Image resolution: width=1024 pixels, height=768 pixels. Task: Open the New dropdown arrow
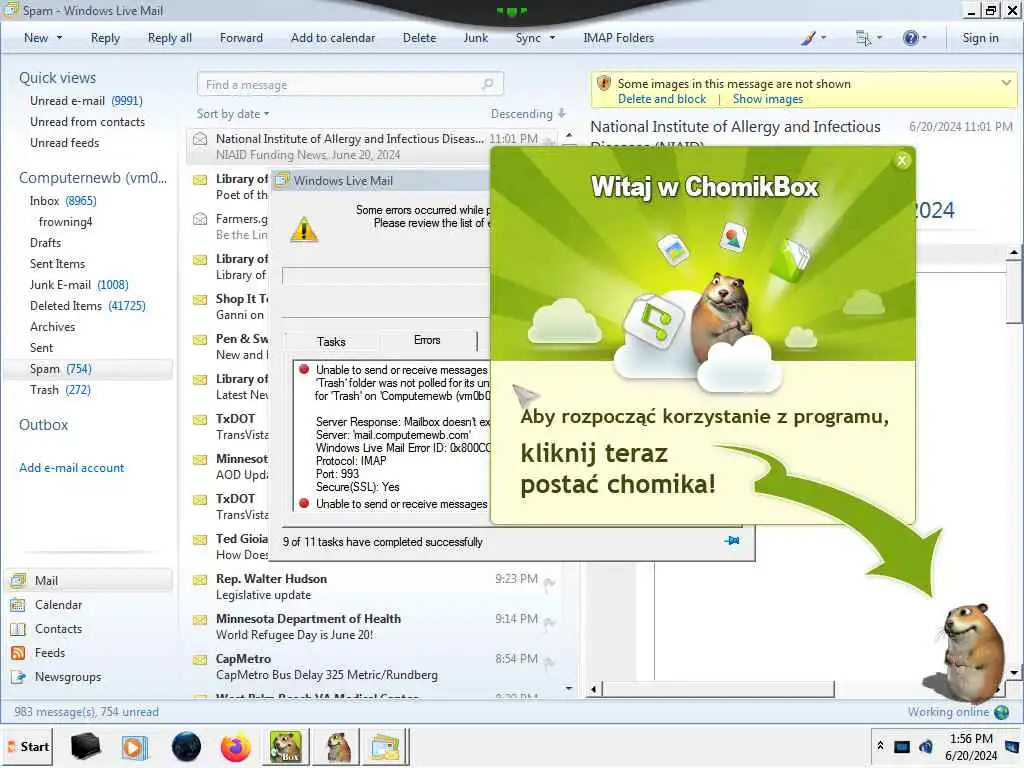[59, 38]
